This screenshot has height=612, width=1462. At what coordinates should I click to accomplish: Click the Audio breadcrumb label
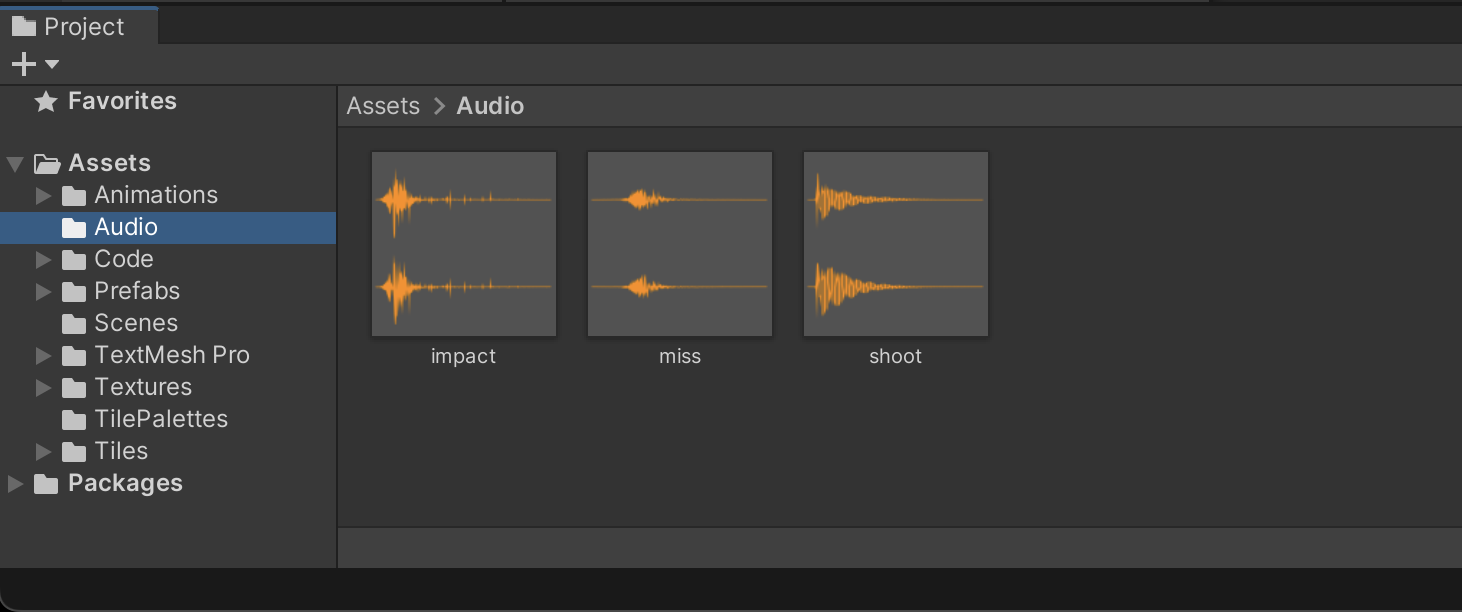point(490,106)
